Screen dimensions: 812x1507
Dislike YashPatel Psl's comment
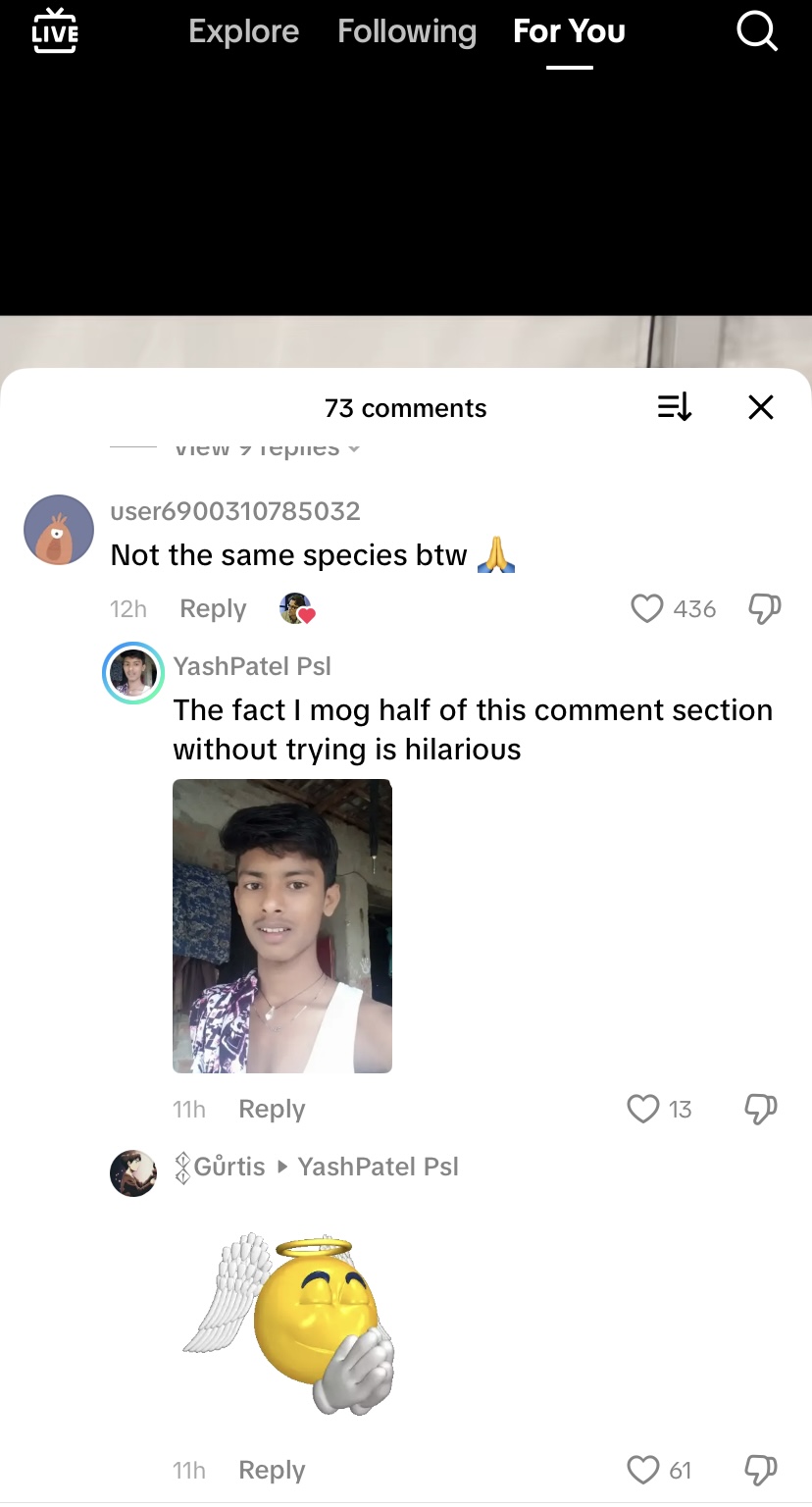(761, 1109)
